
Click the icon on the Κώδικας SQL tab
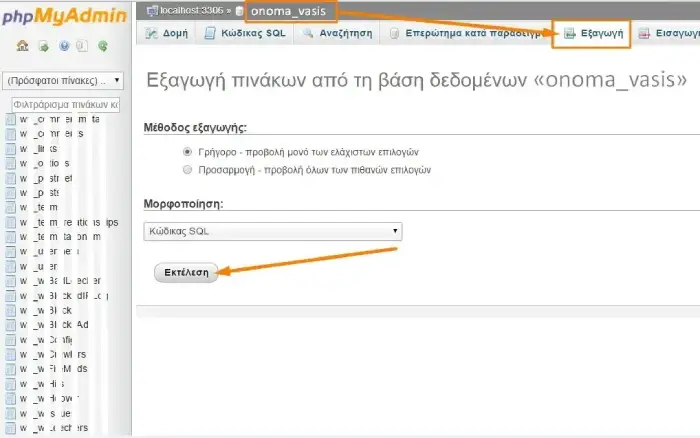point(210,33)
